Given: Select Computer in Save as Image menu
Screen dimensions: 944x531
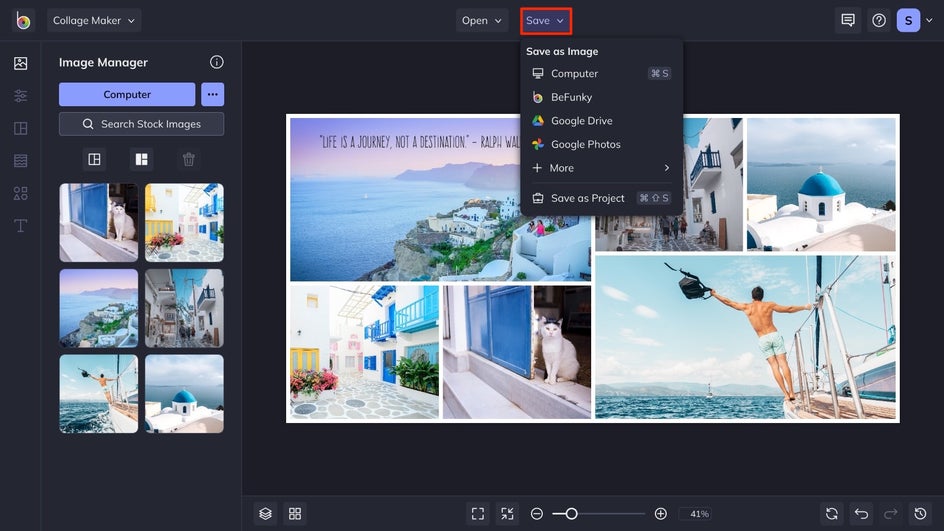Looking at the screenshot, I should coord(601,73).
